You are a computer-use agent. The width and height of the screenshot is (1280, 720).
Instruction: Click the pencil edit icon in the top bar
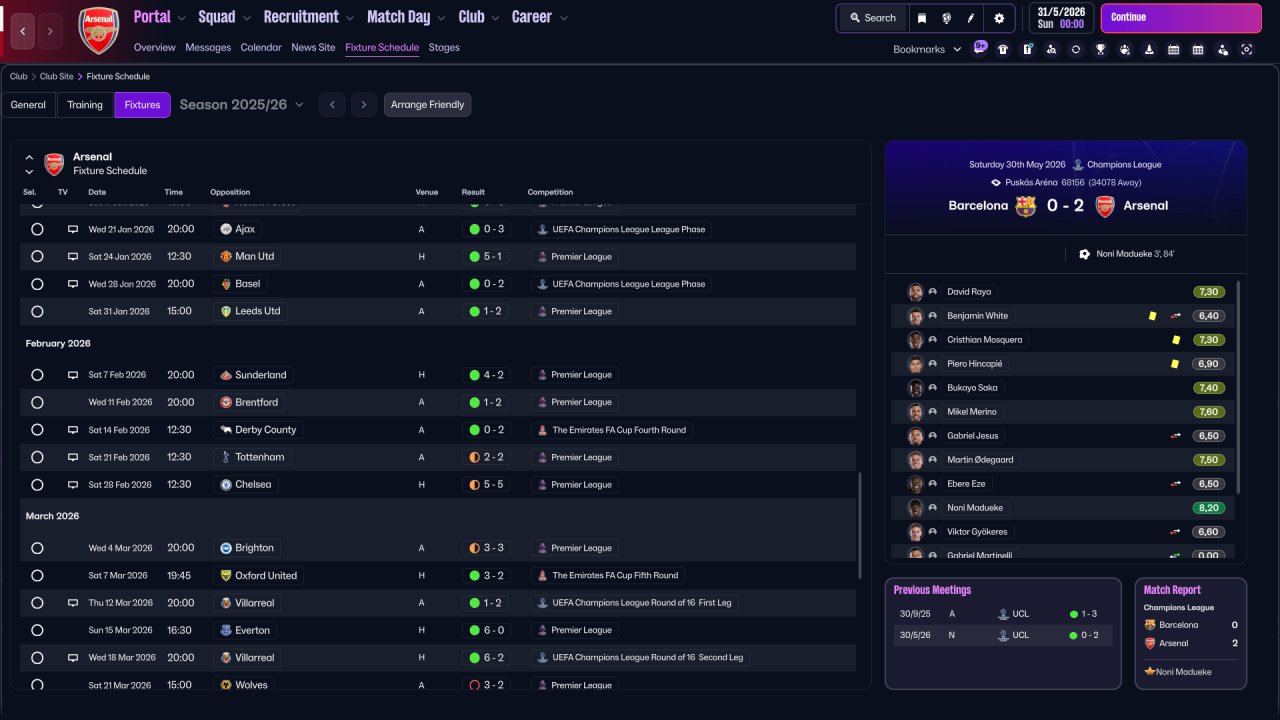click(971, 18)
